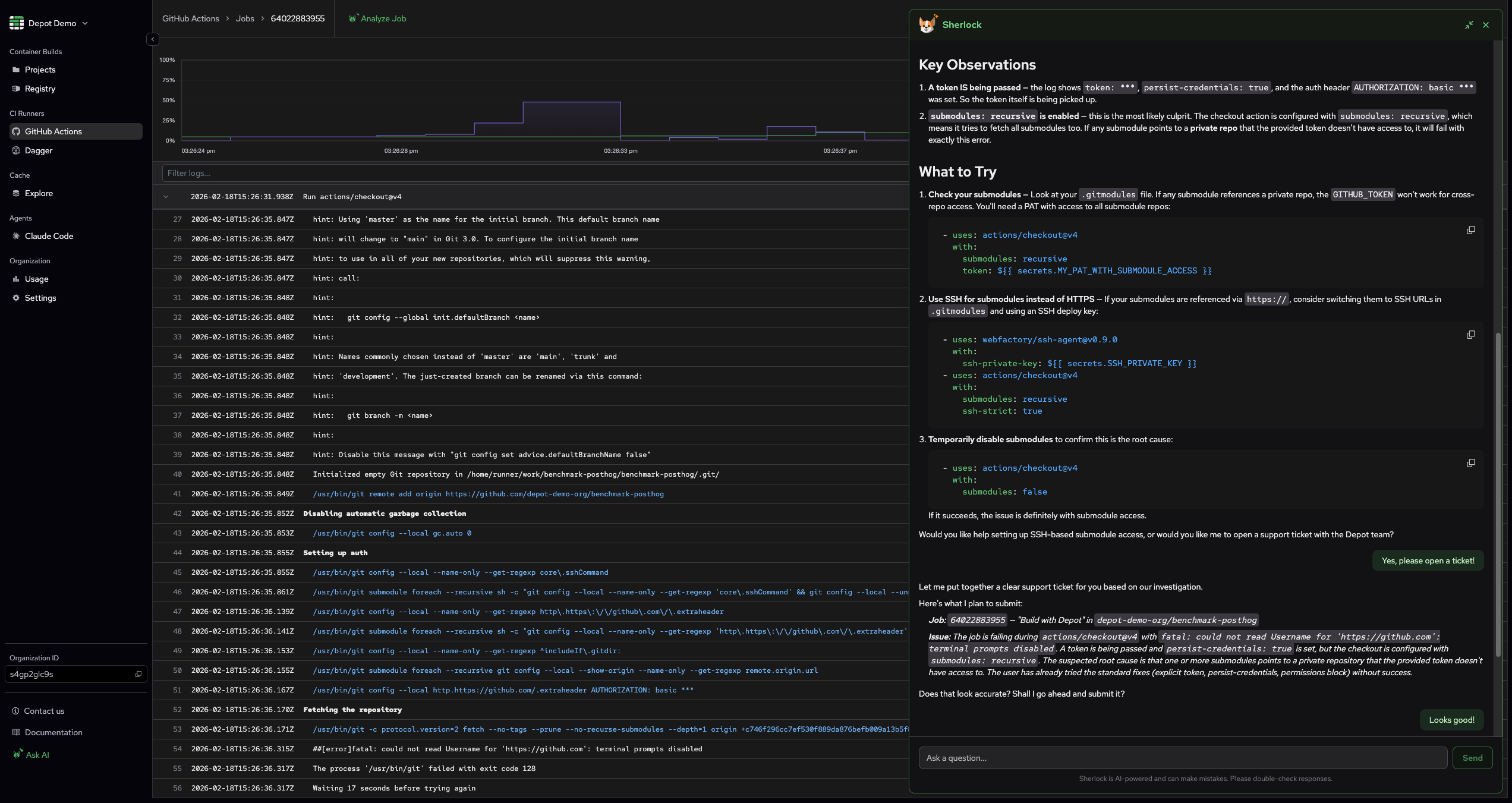
Task: Click the Ask AI sparkle icon
Action: [x=18, y=754]
